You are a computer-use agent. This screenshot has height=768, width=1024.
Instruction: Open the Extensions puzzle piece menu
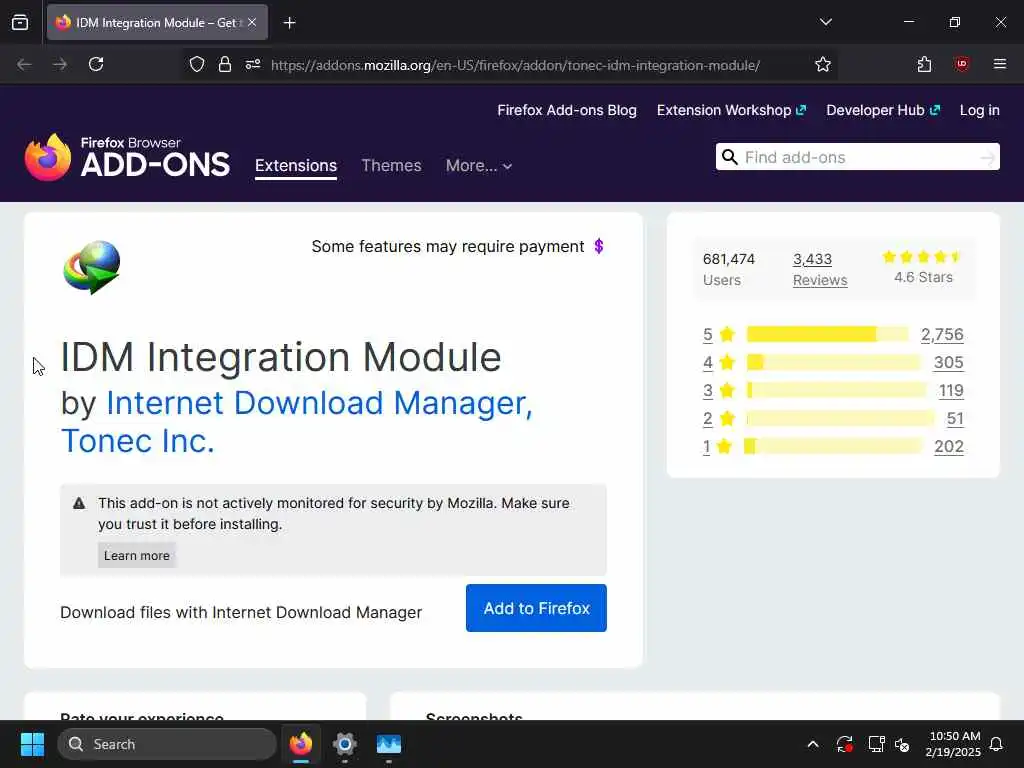point(924,64)
